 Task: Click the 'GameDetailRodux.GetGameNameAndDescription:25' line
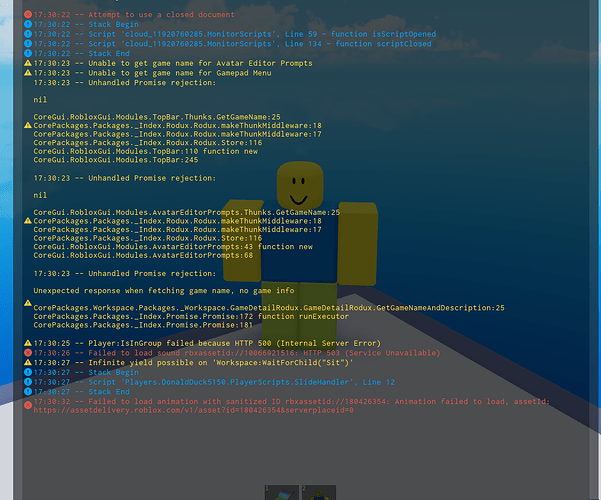pyautogui.click(x=269, y=308)
